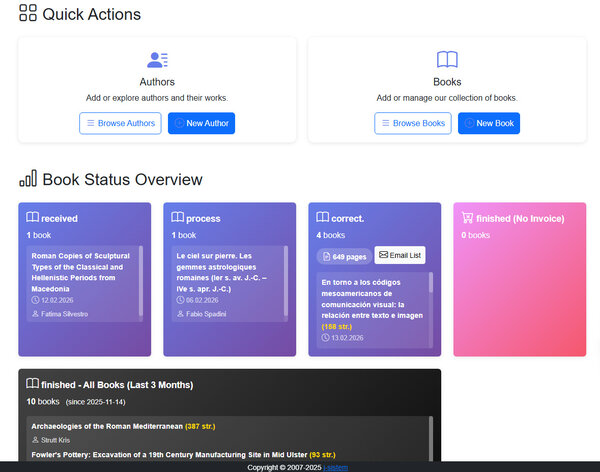Click the bar chart icon beside Book Status Overview
This screenshot has width=600, height=472.
tap(28, 179)
